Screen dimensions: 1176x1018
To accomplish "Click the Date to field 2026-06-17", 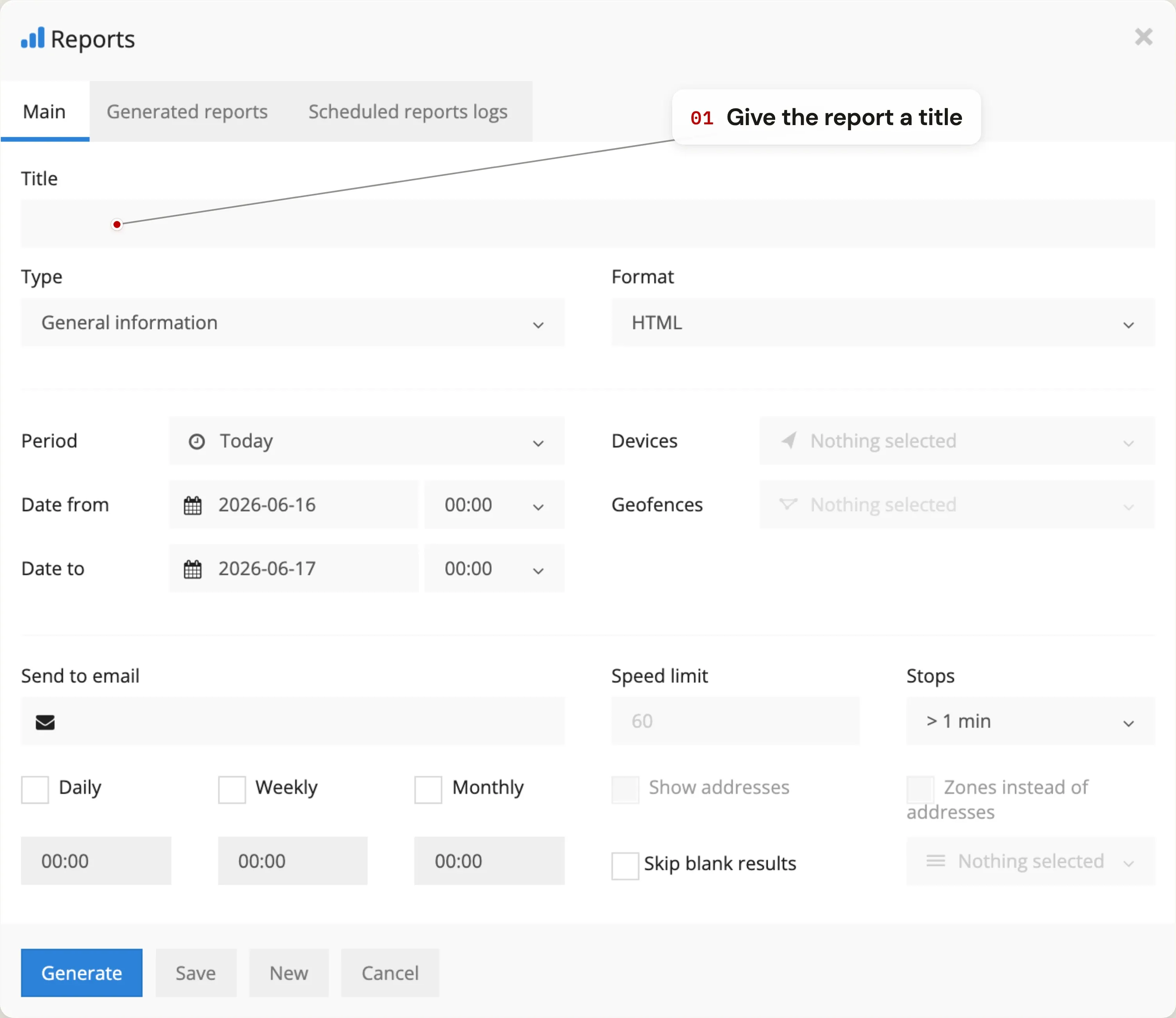I will [x=293, y=568].
